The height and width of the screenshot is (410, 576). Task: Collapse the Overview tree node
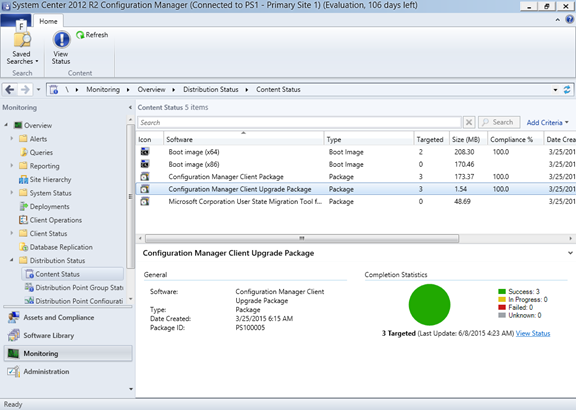coord(6,125)
